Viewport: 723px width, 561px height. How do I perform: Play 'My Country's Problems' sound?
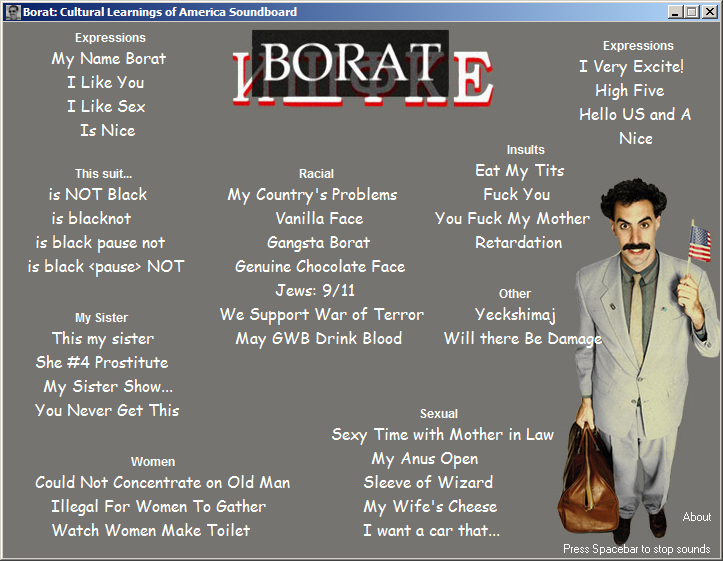click(312, 195)
